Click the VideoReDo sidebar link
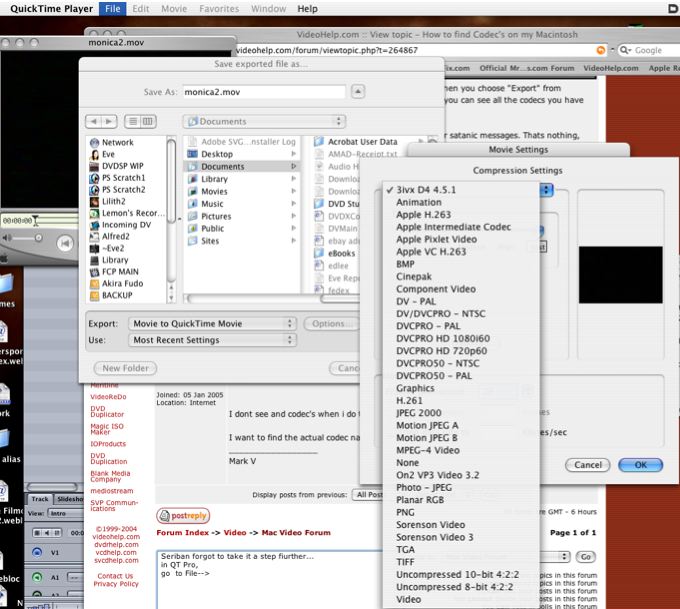Screen dimensions: 680x609 [x=108, y=396]
